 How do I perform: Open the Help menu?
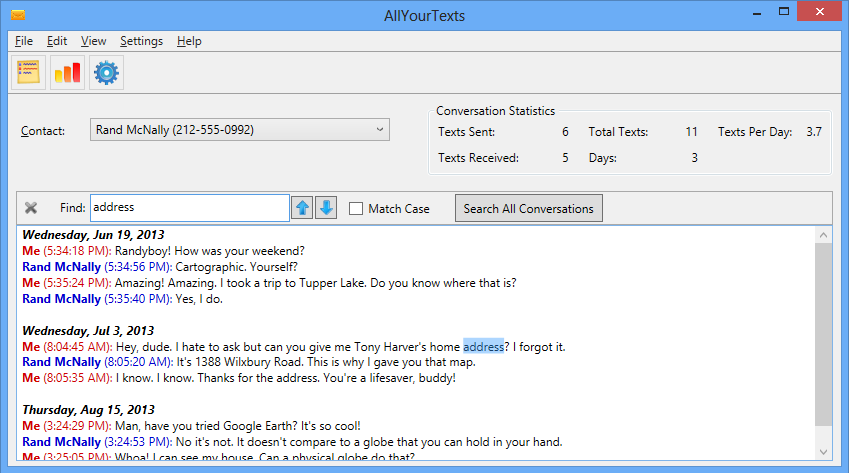click(189, 41)
